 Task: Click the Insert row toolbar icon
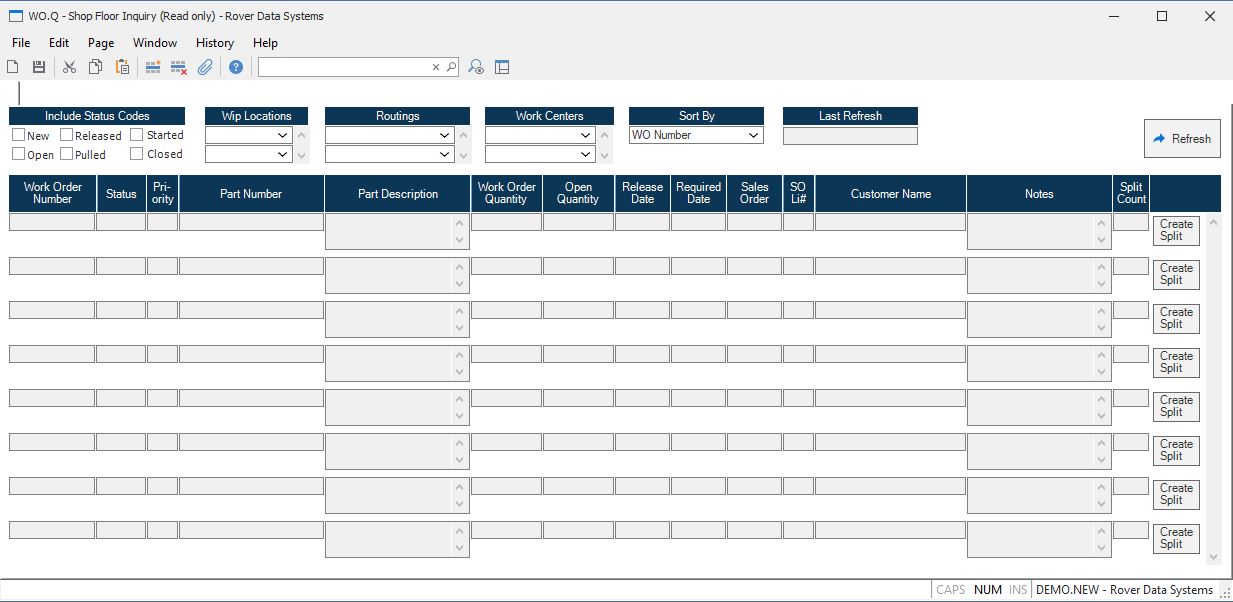click(153, 67)
